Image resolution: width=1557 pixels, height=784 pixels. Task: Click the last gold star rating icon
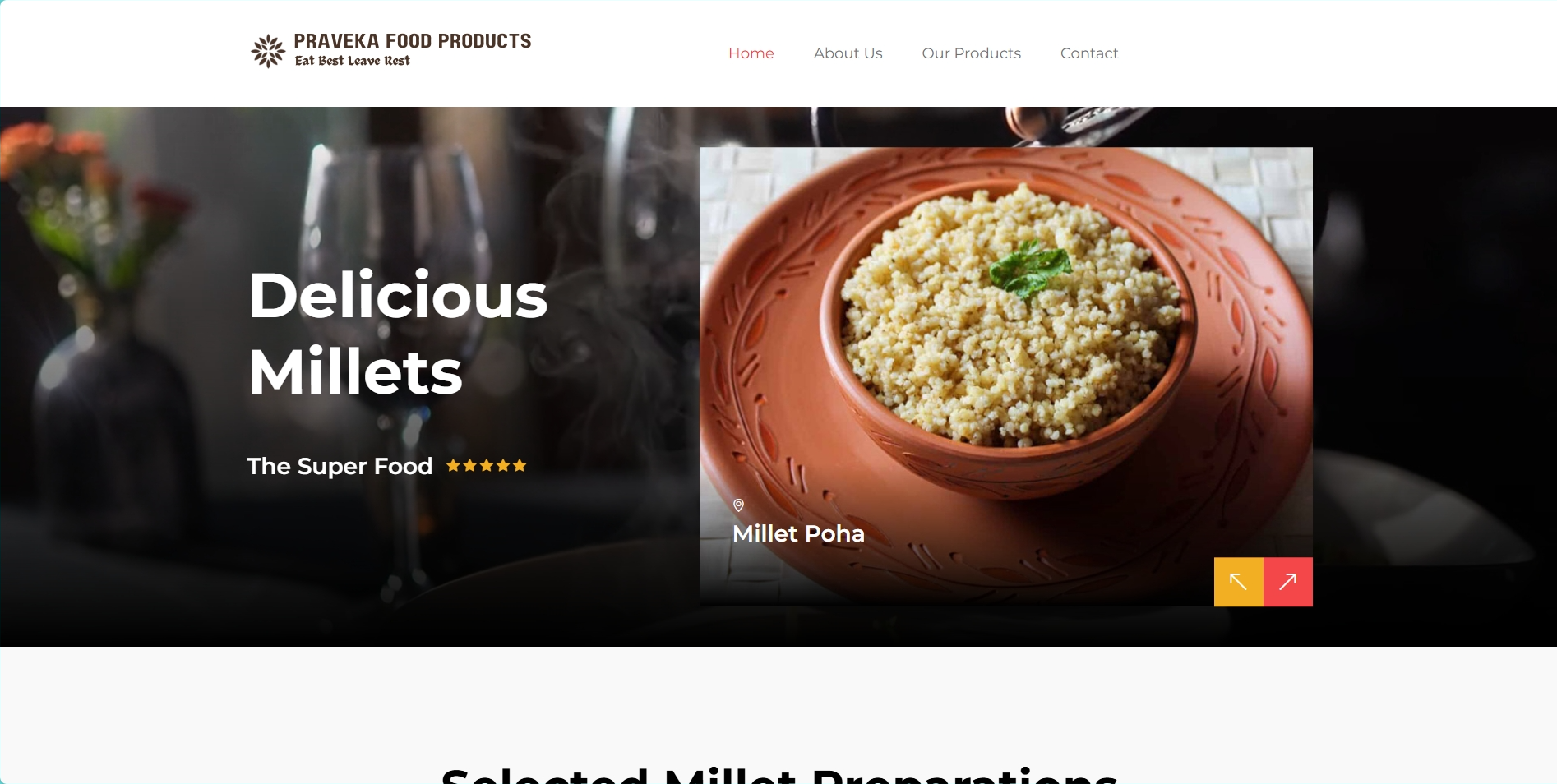point(520,466)
